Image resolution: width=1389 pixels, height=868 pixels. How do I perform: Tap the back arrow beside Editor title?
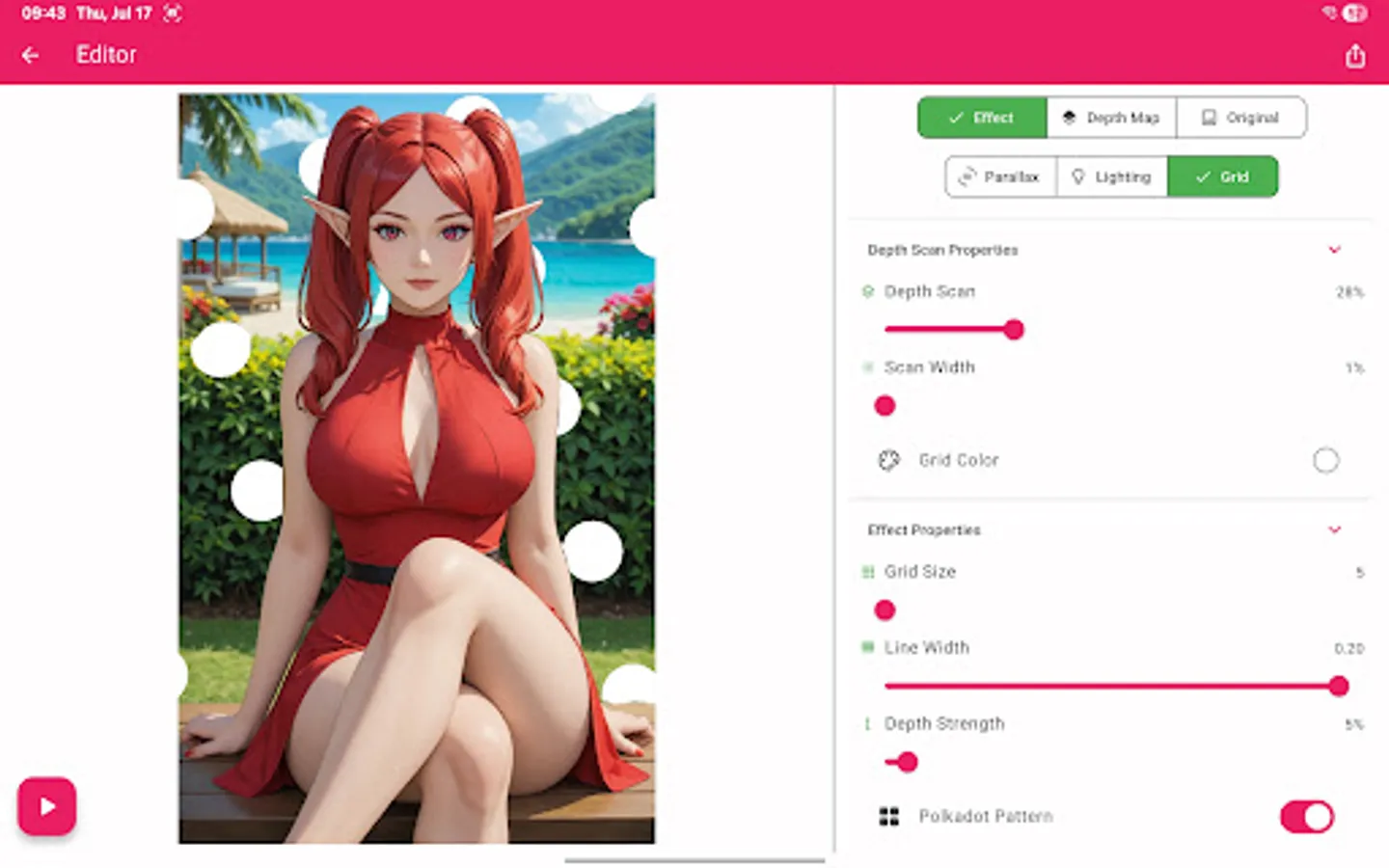pos(30,55)
